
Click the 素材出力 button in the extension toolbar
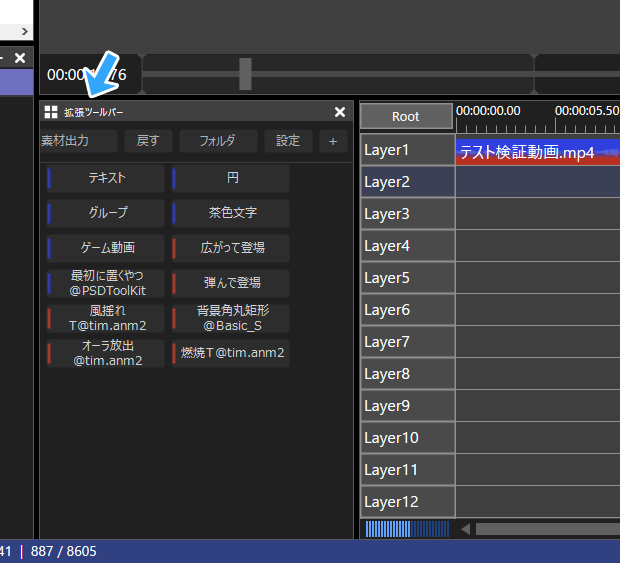79,141
